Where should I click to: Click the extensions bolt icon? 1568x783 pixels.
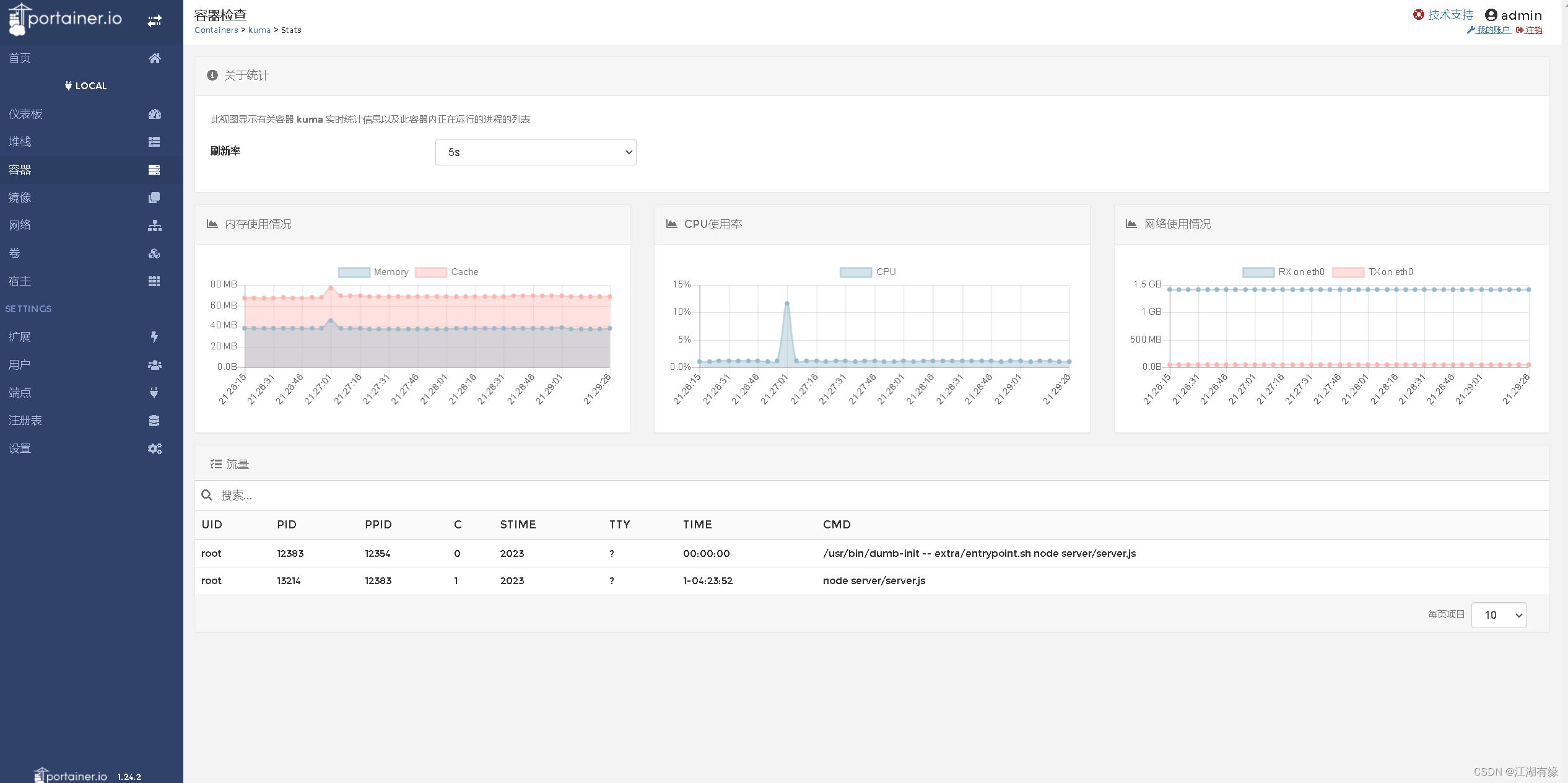tap(154, 337)
